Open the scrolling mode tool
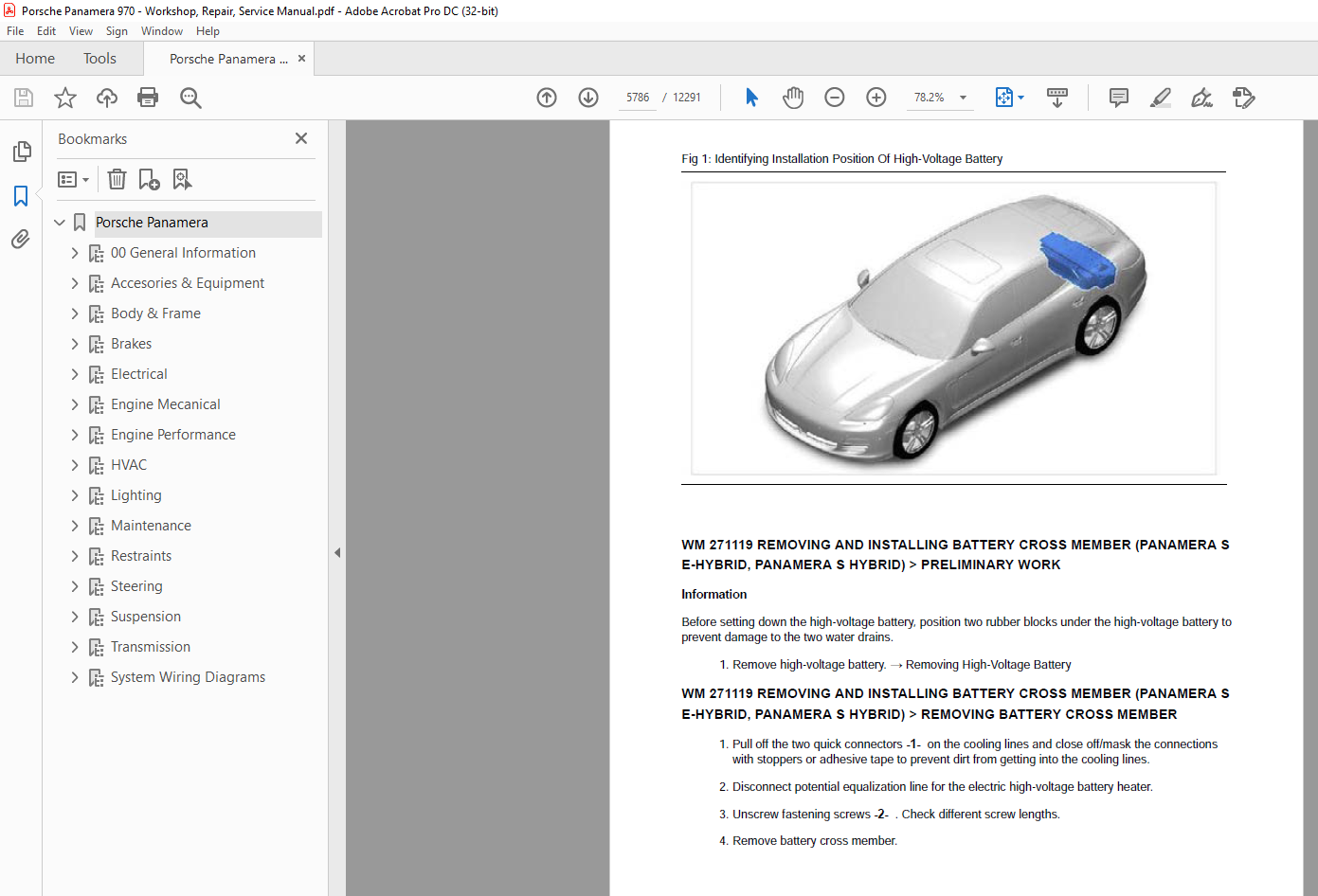Image resolution: width=1318 pixels, height=896 pixels. click(x=1057, y=98)
